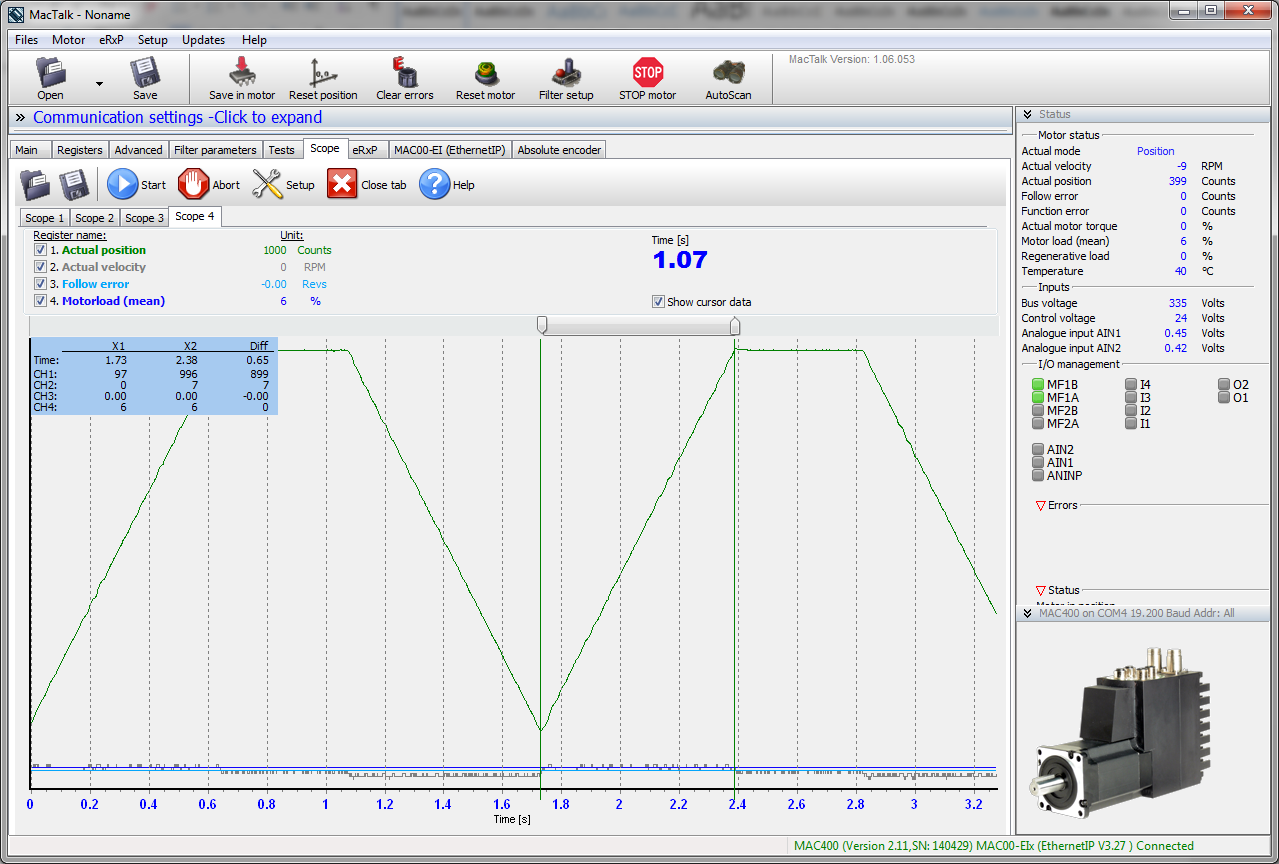Click the STOP motor icon
This screenshot has width=1279, height=864.
click(x=647, y=73)
